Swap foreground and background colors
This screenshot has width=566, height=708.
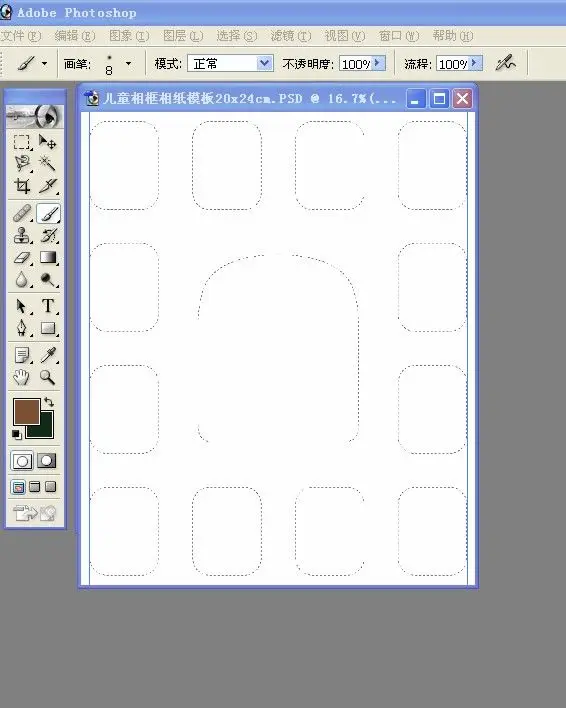pyautogui.click(x=49, y=402)
